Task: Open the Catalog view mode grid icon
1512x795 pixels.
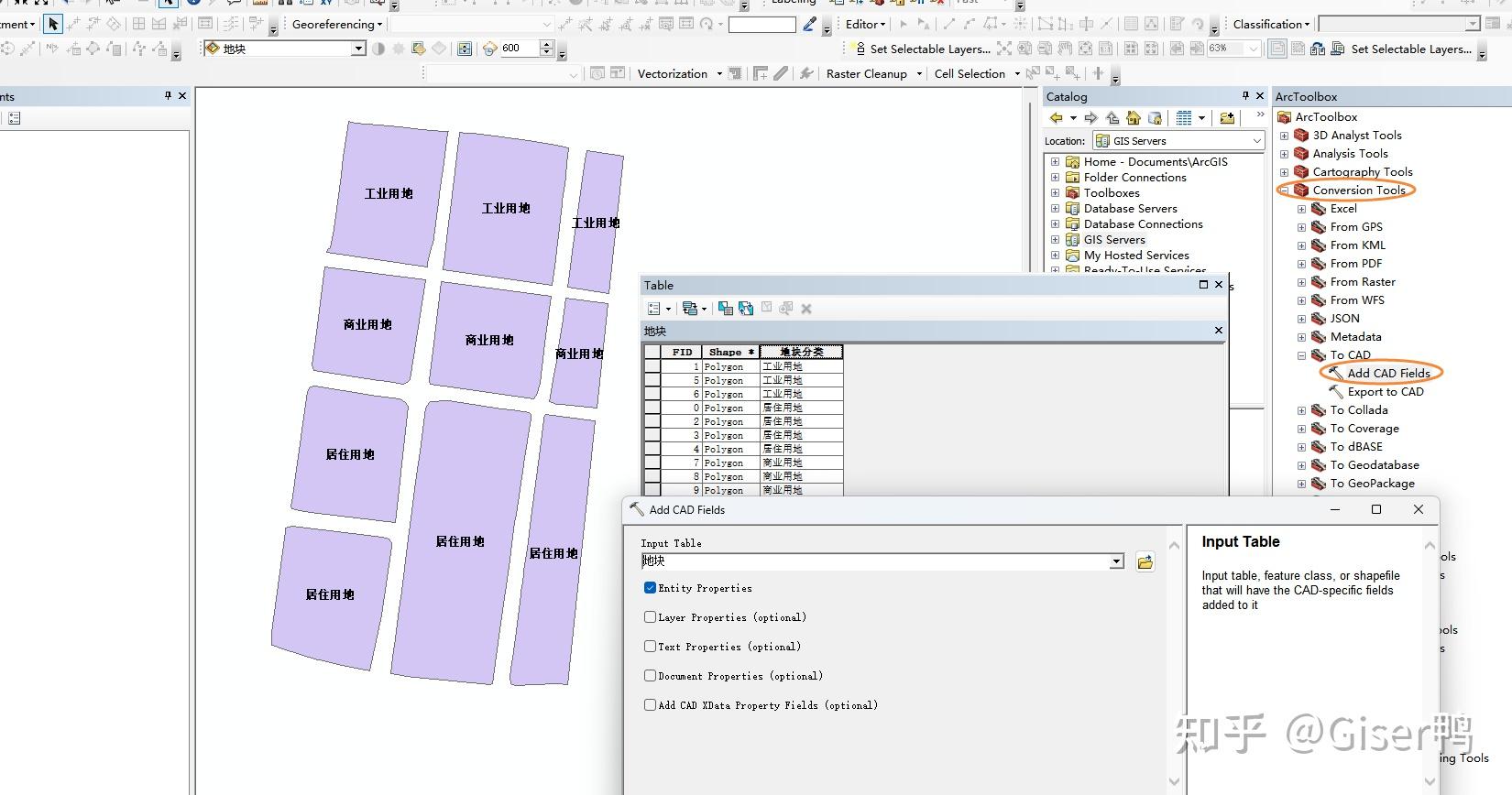Action: click(x=1184, y=117)
